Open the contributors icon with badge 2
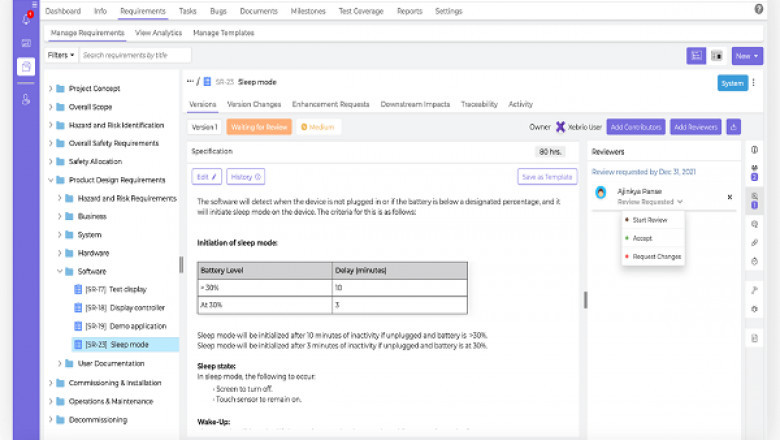 [x=755, y=173]
